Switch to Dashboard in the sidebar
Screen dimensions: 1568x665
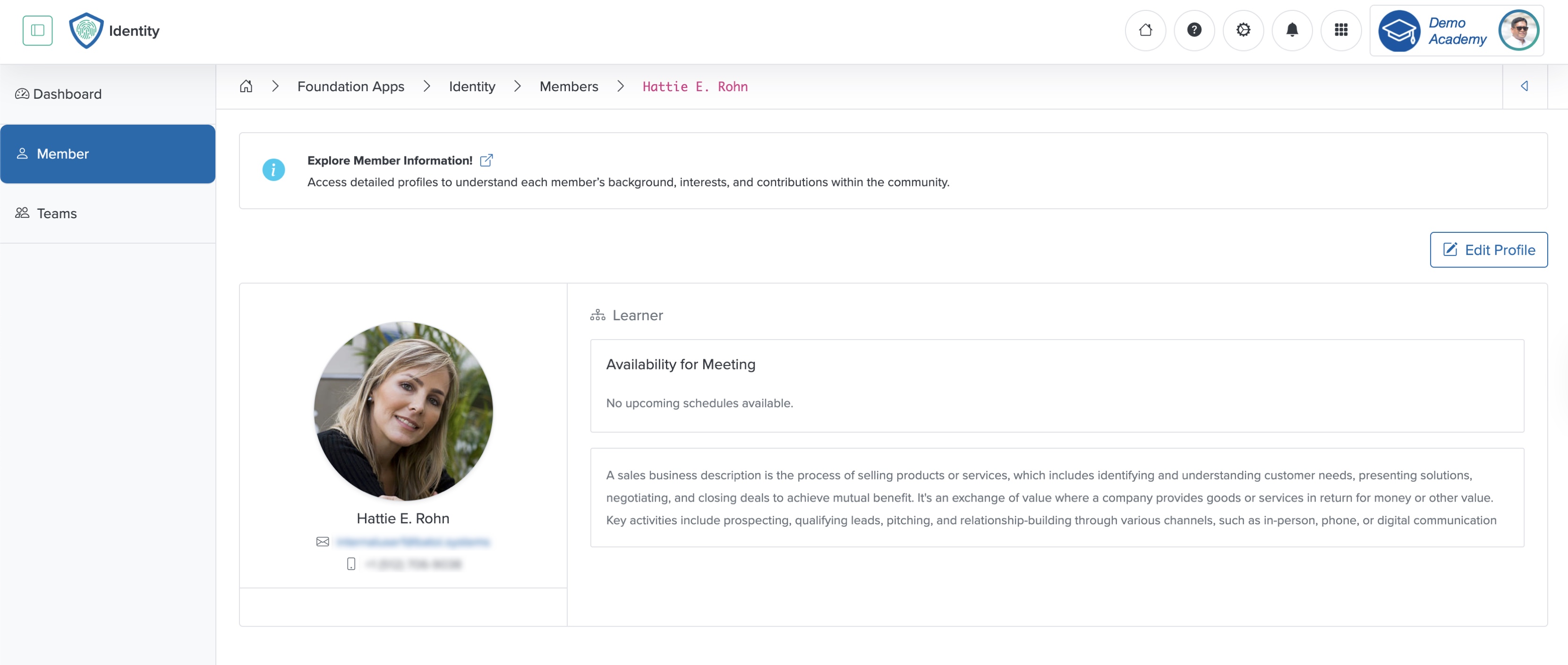(67, 94)
